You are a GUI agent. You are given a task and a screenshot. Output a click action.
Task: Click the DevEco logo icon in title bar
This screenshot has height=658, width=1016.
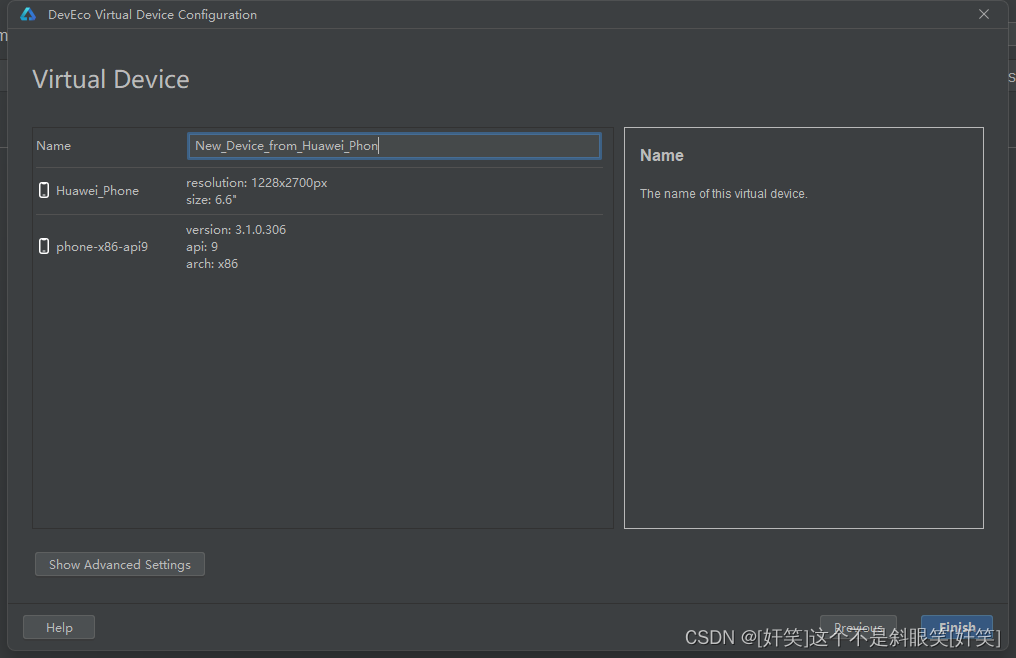pyautogui.click(x=28, y=14)
